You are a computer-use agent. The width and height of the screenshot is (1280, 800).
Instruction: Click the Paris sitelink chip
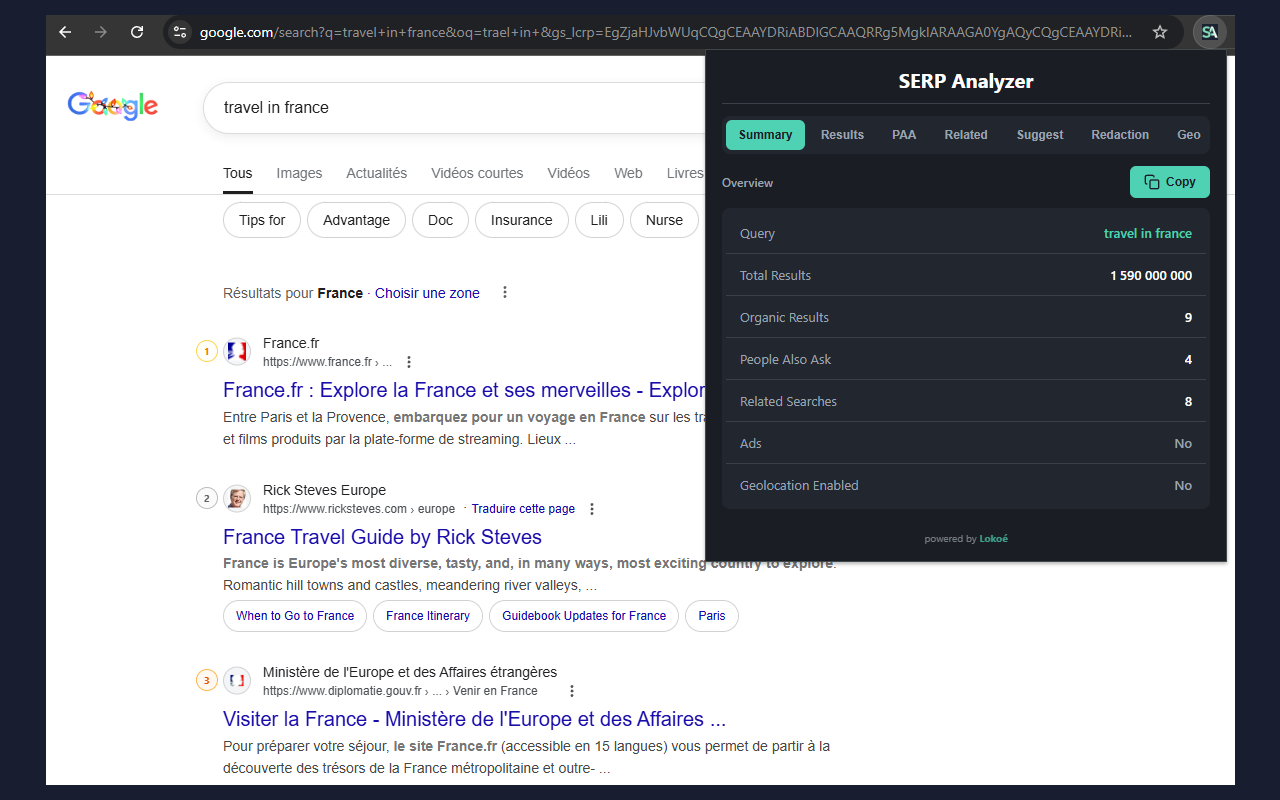[x=712, y=616]
